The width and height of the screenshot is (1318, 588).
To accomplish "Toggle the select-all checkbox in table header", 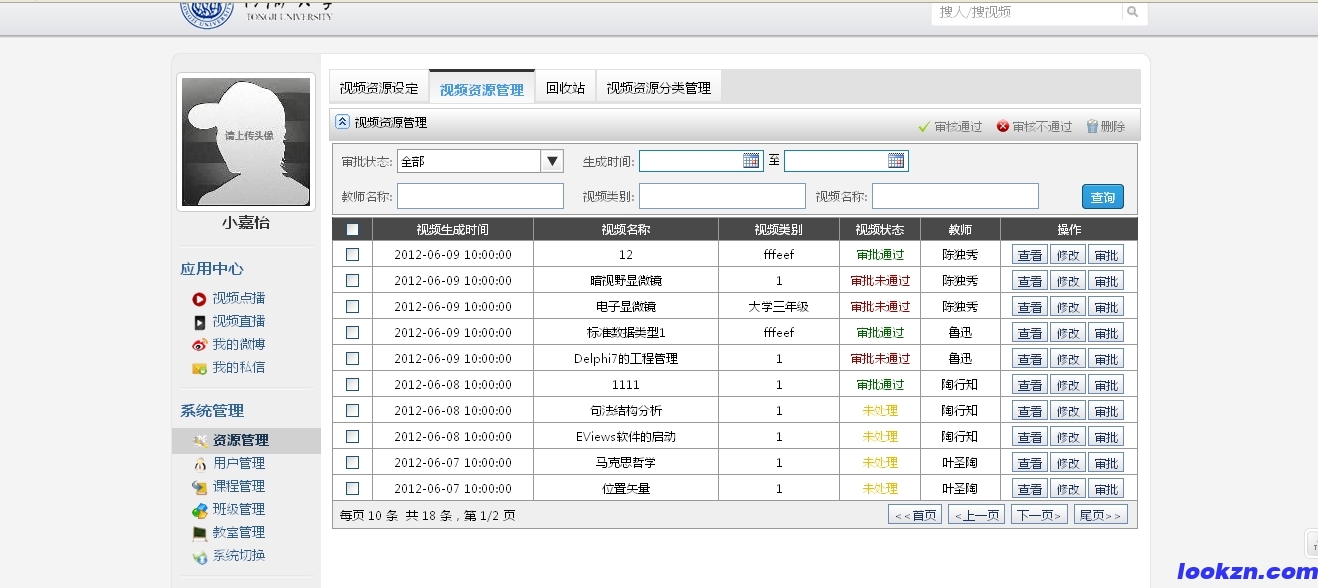I will coord(352,230).
